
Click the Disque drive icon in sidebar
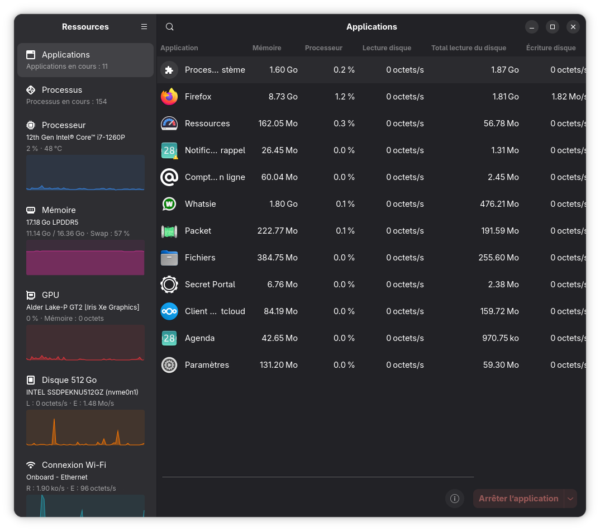click(x=31, y=380)
